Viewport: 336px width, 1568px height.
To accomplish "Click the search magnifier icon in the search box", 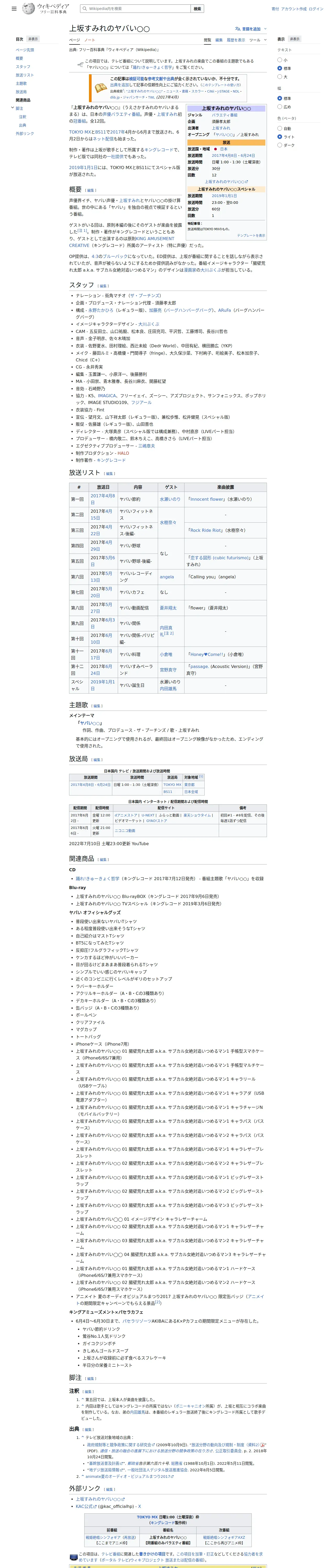I will click(x=84, y=9).
